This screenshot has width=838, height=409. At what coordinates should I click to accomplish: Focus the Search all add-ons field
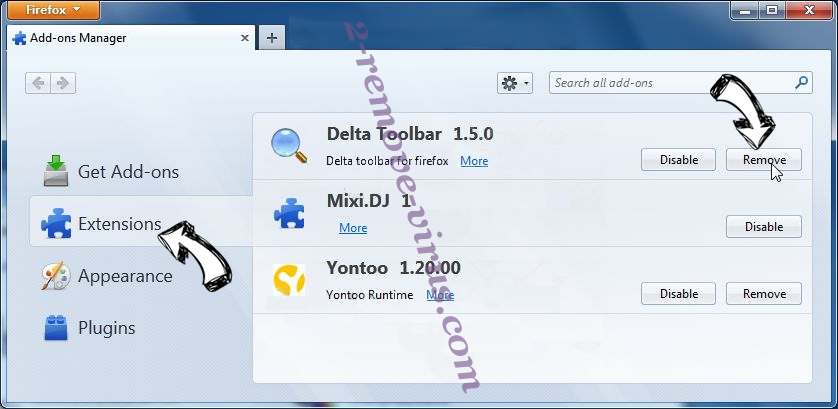click(x=680, y=83)
